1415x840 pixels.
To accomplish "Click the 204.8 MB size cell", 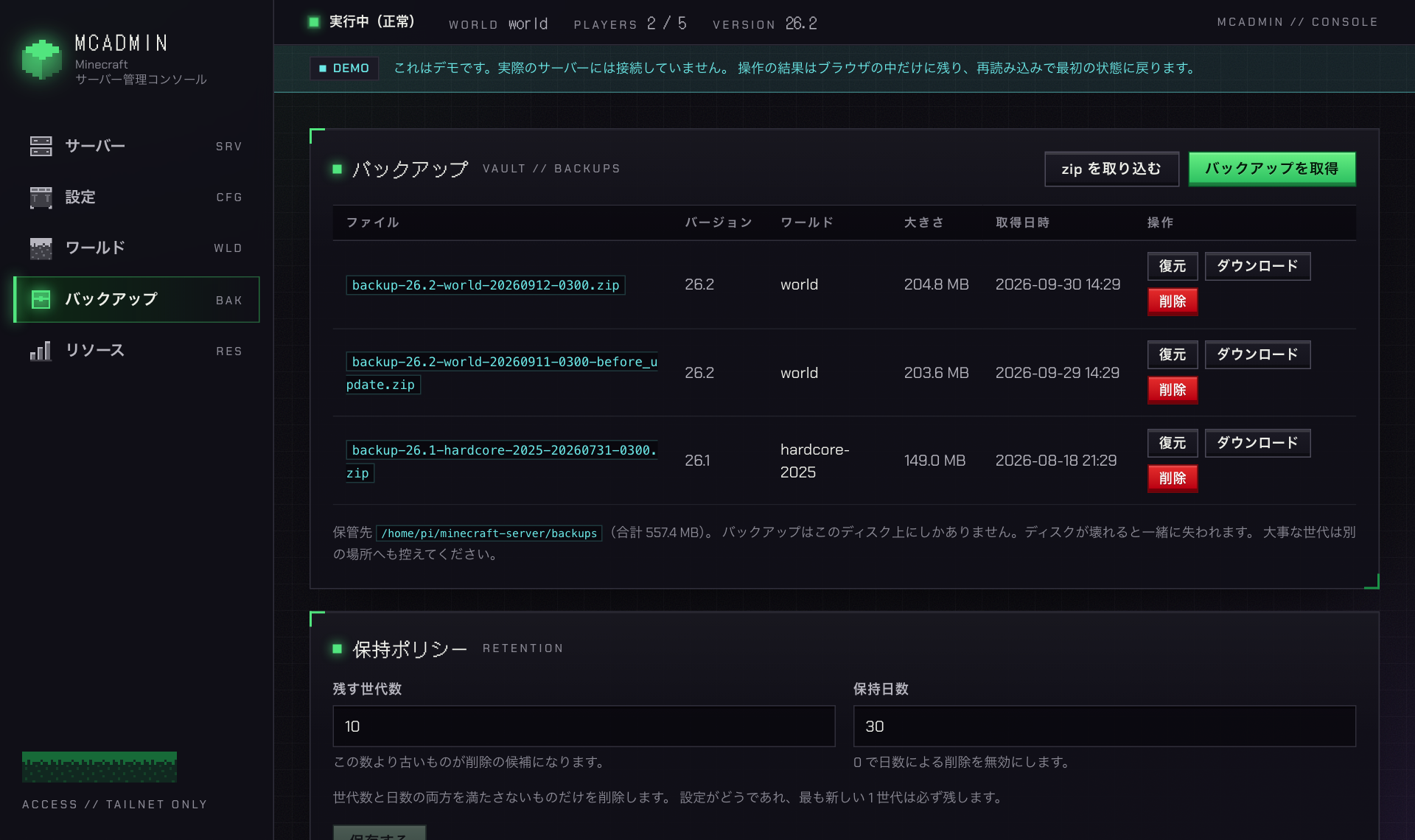I will click(x=936, y=284).
